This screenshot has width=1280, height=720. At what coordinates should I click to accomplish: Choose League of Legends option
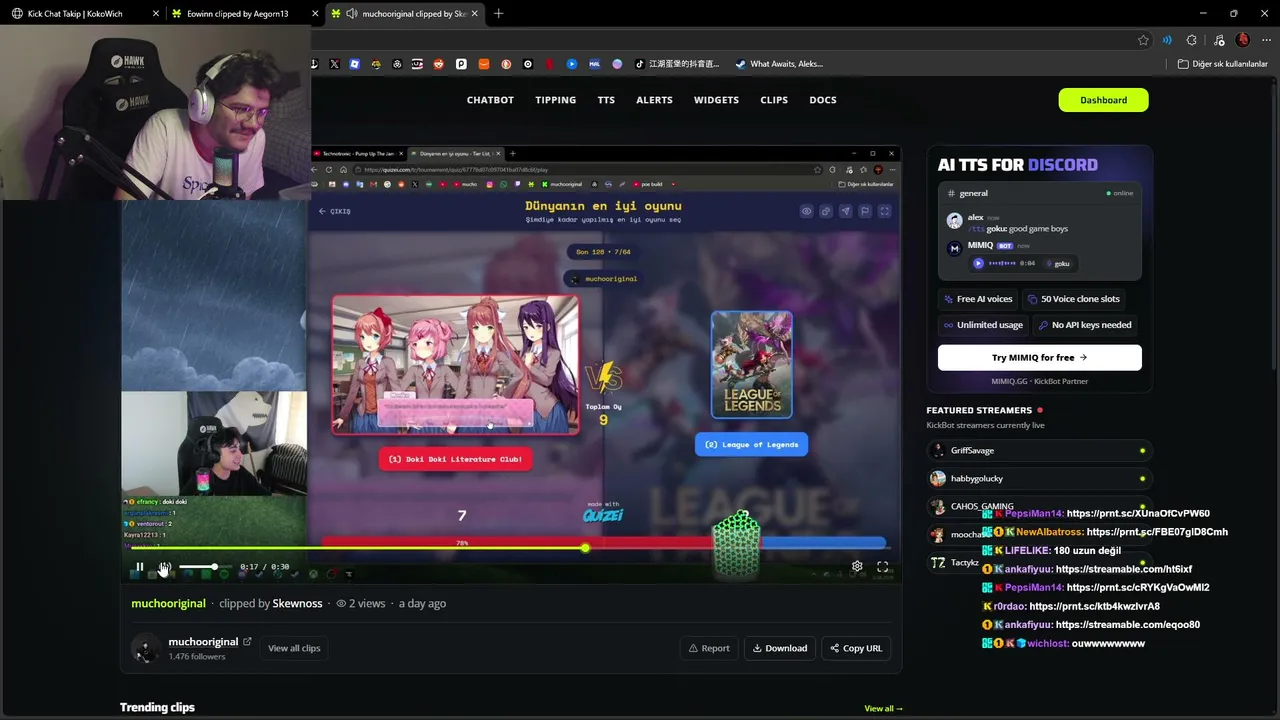pos(751,445)
